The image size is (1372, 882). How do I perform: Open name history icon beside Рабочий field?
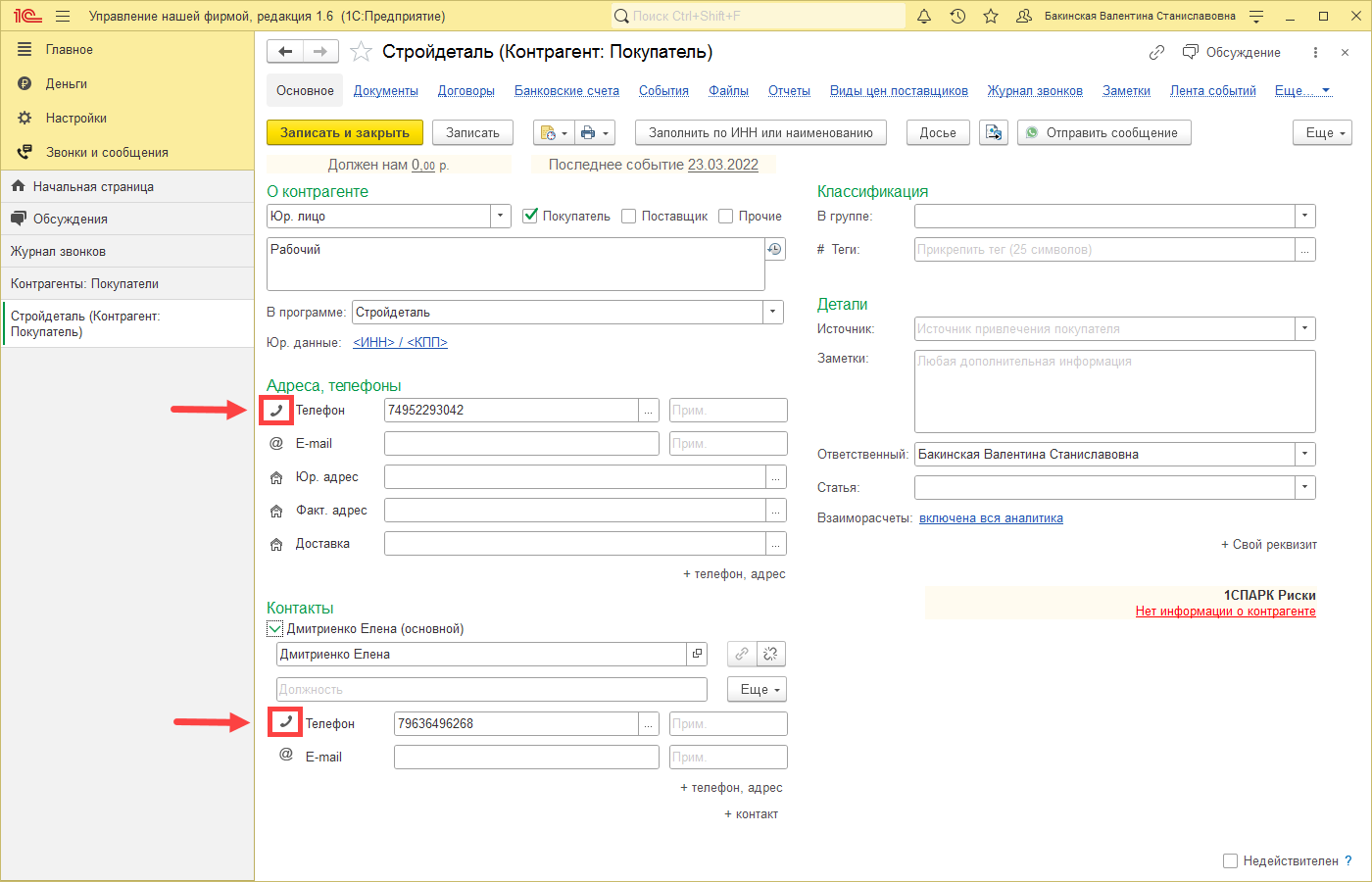[x=775, y=250]
